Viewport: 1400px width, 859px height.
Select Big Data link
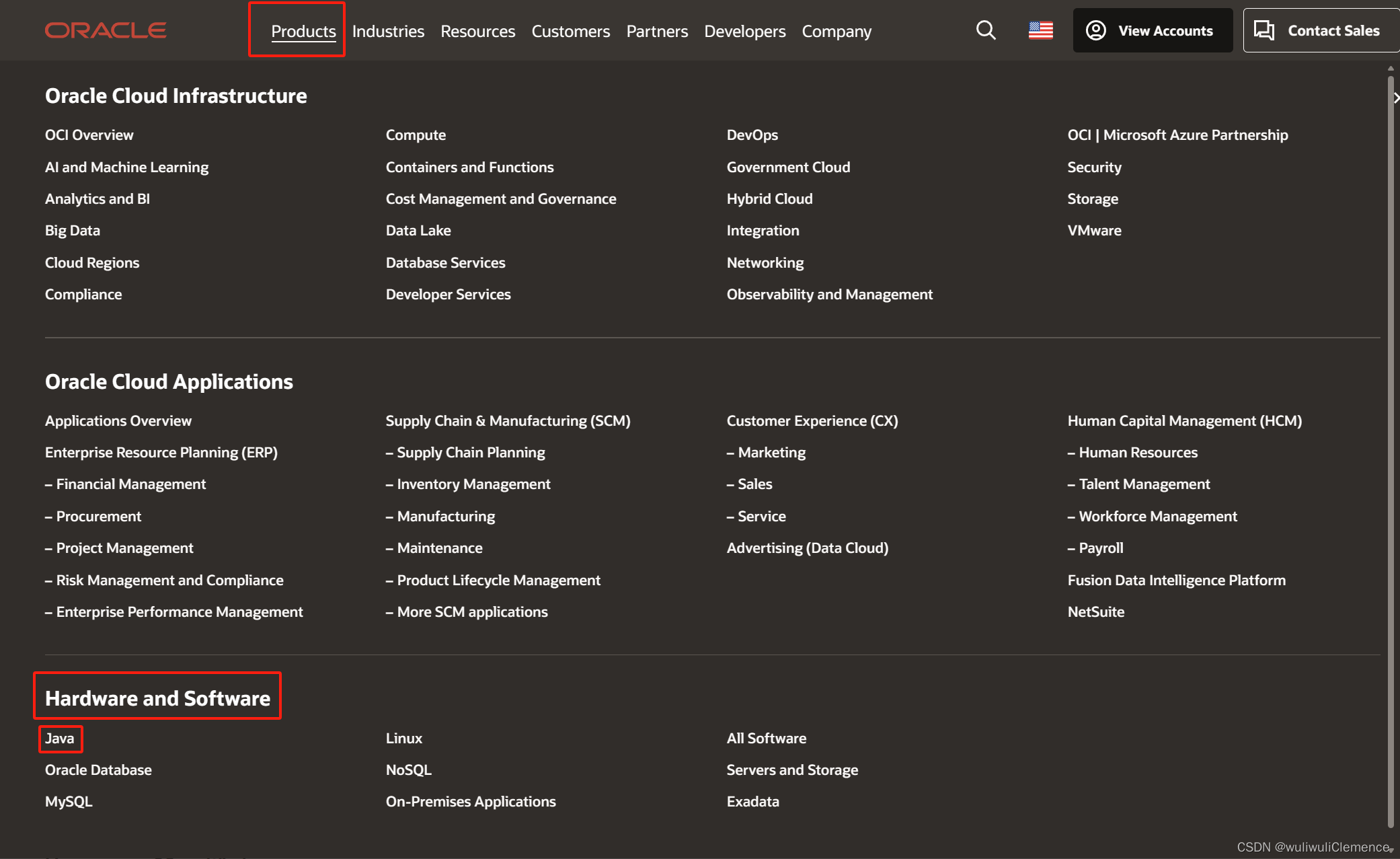[x=72, y=230]
